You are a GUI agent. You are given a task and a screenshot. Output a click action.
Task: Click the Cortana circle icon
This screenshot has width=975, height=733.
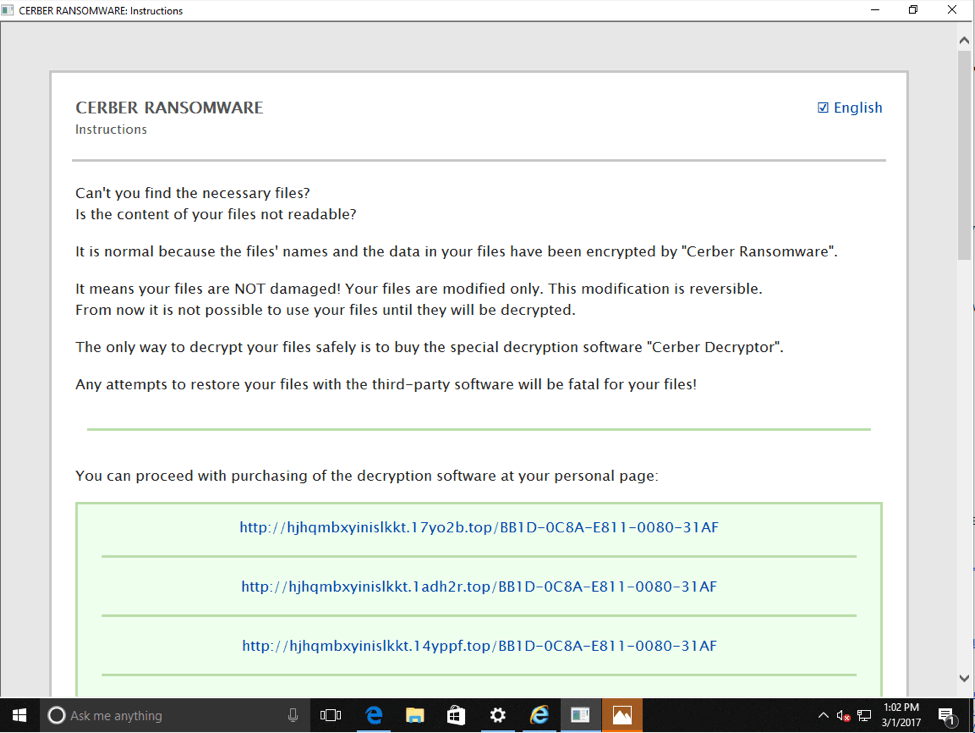click(56, 716)
